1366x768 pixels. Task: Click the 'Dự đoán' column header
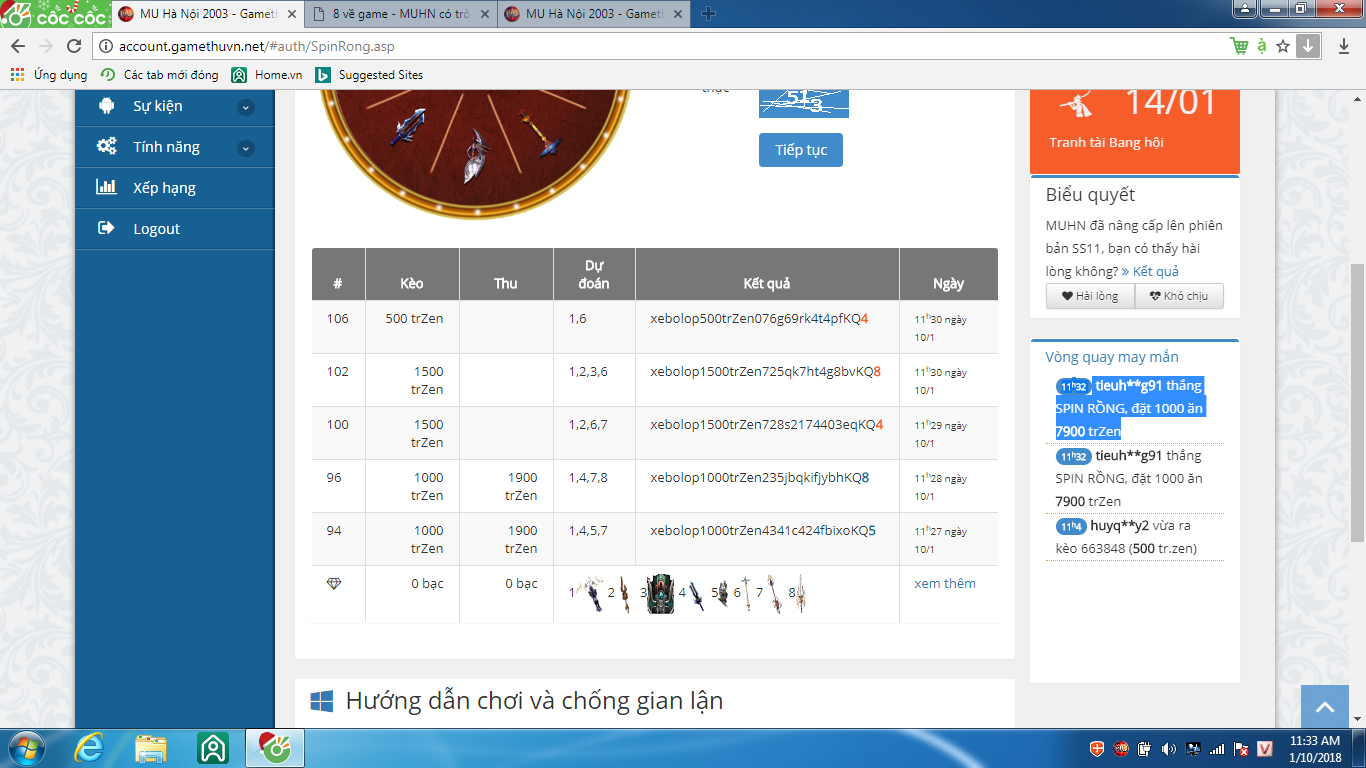click(595, 274)
